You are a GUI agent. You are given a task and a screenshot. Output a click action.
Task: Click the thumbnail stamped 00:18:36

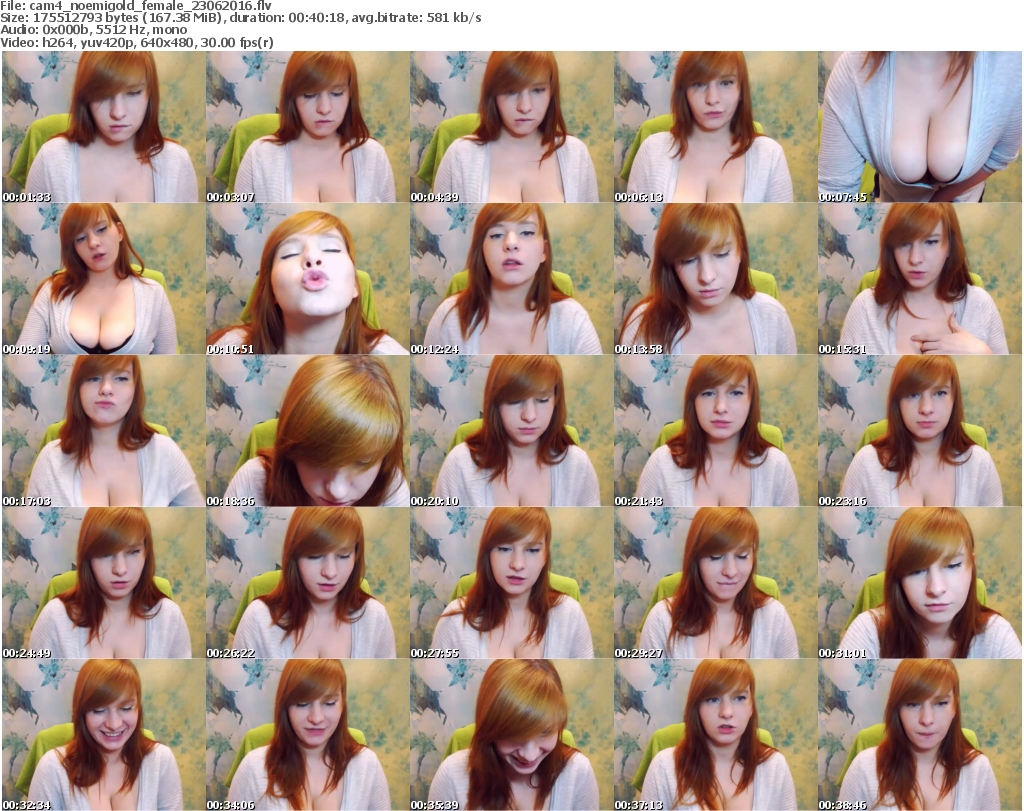pos(308,431)
